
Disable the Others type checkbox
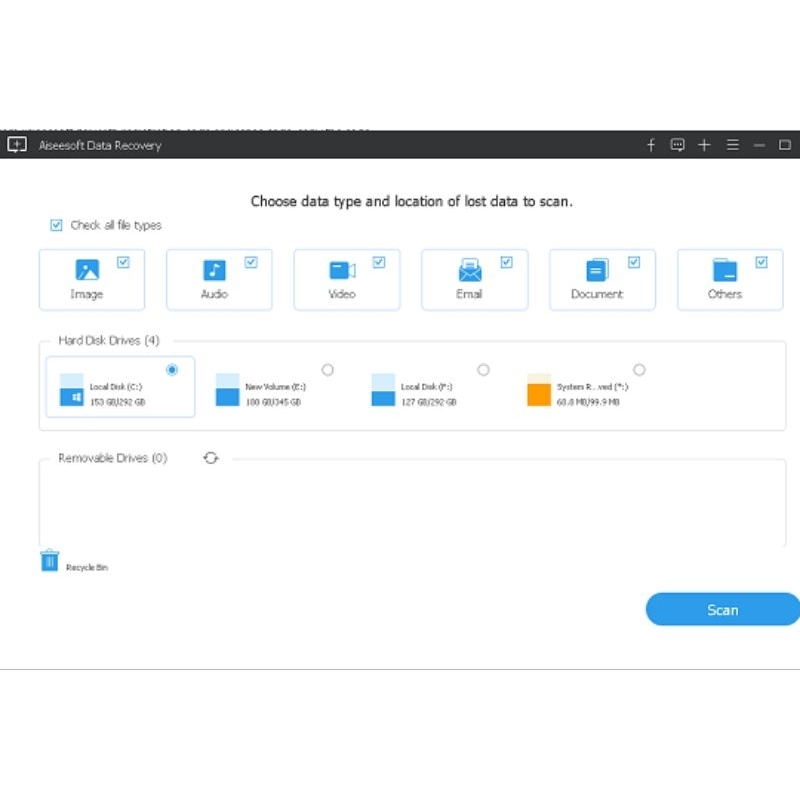pyautogui.click(x=762, y=262)
